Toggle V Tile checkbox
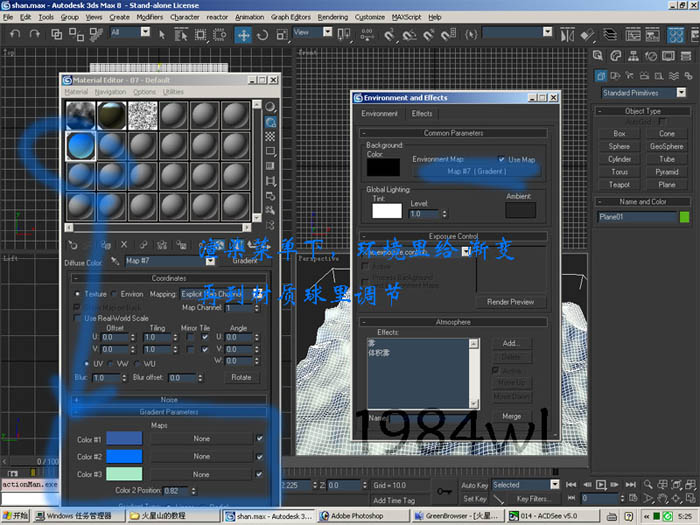Viewport: 700px width, 525px height. tap(205, 349)
